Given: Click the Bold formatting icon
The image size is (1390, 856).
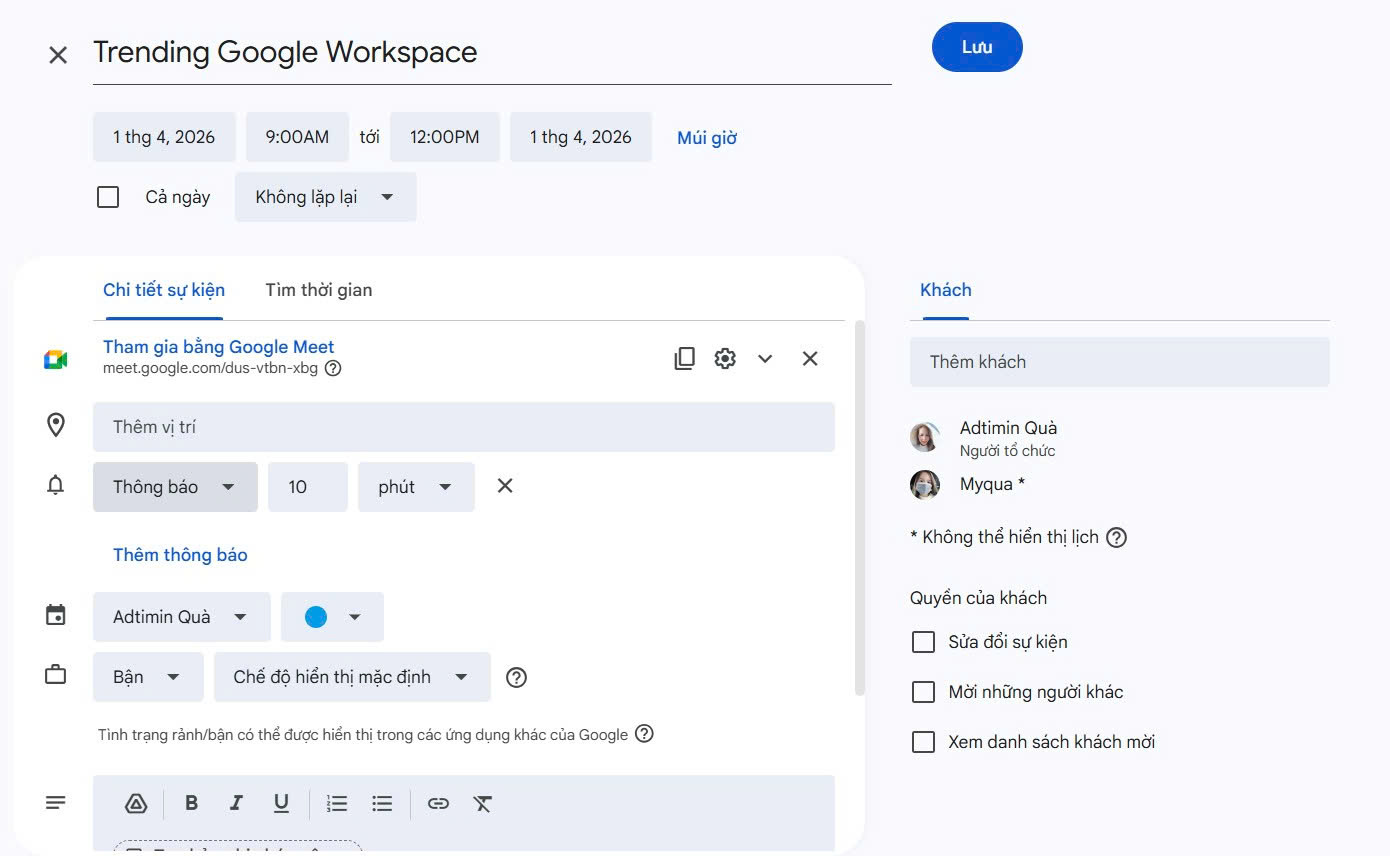Looking at the screenshot, I should coord(191,803).
